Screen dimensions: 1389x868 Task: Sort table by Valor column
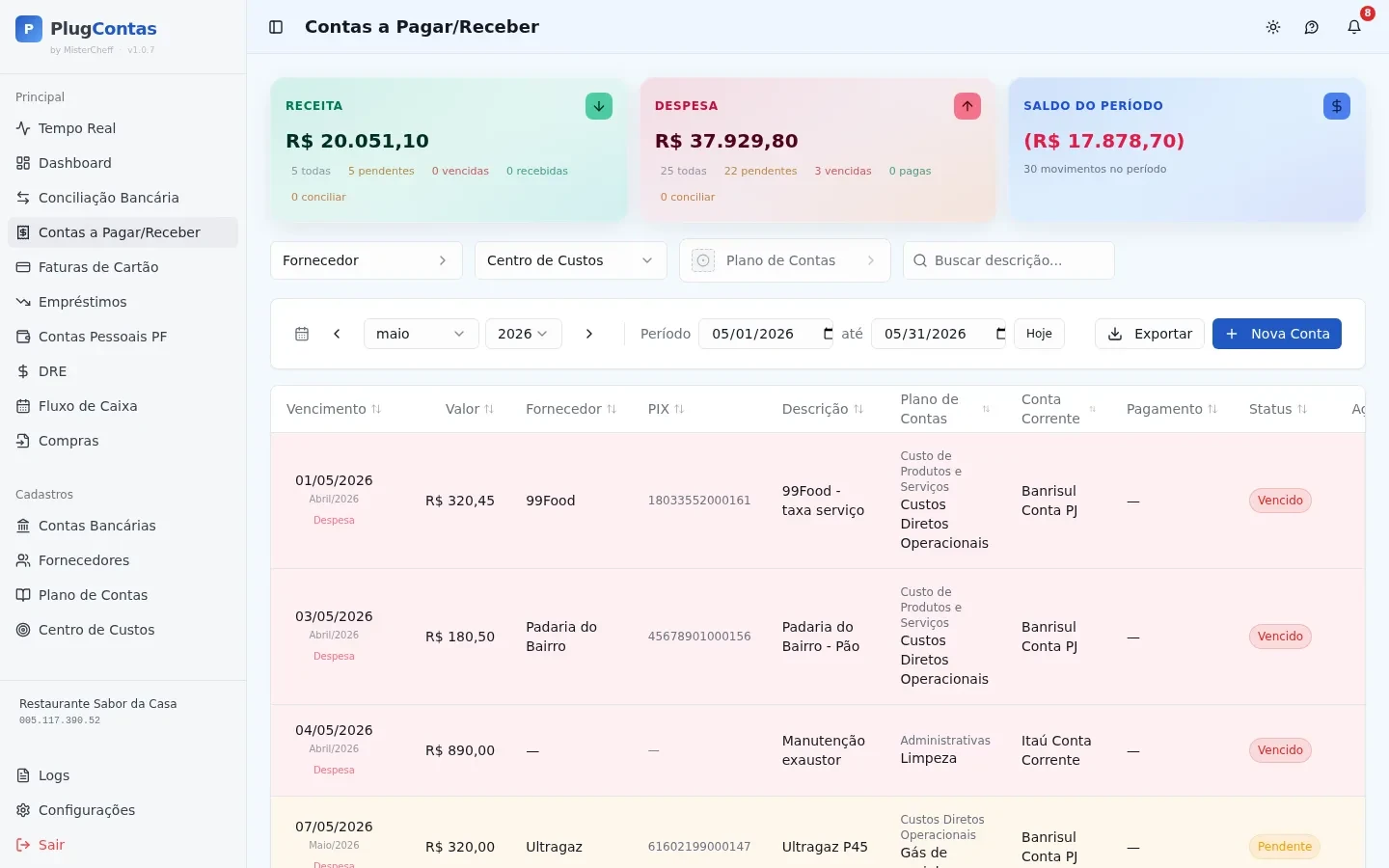[470, 409]
